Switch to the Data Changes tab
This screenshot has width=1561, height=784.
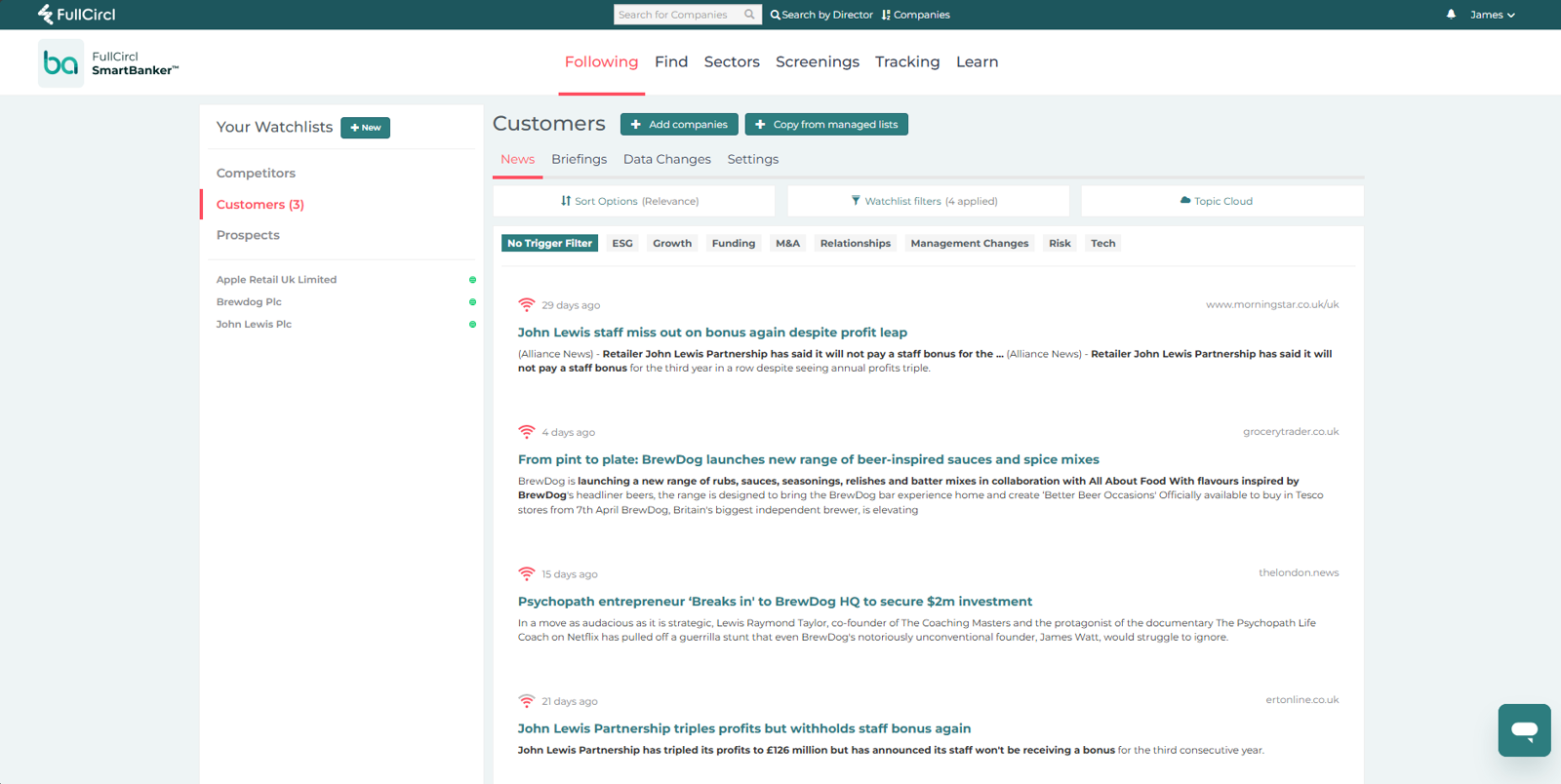click(667, 160)
